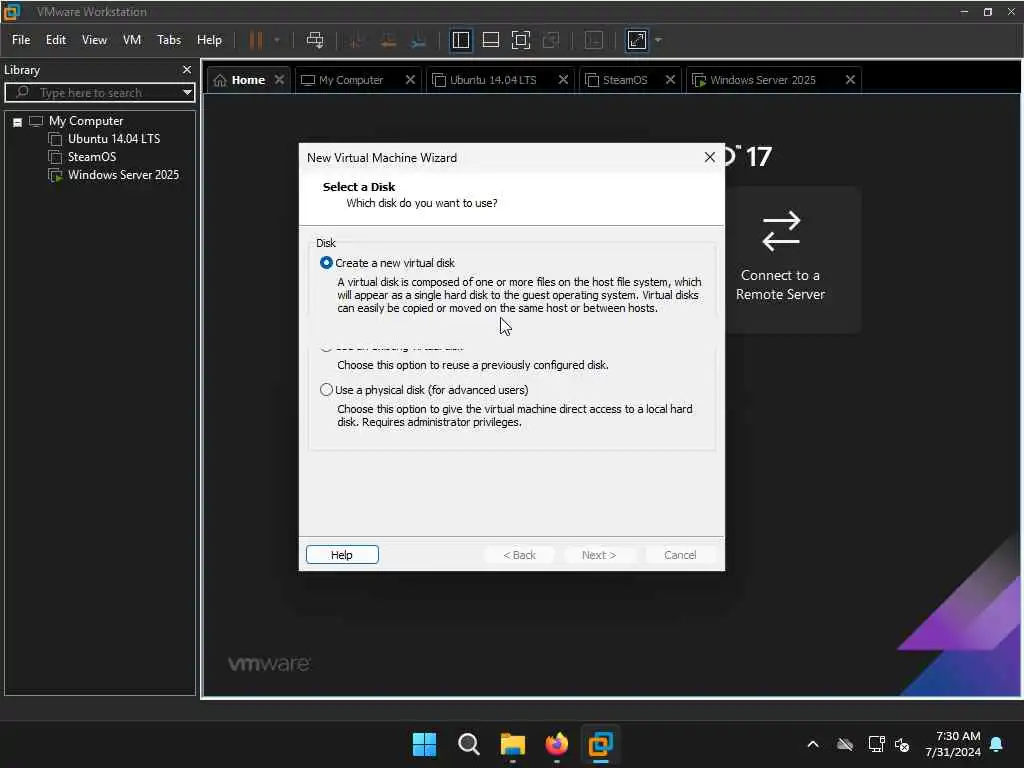Show hidden system tray icons chevron
The height and width of the screenshot is (768, 1024).
813,744
